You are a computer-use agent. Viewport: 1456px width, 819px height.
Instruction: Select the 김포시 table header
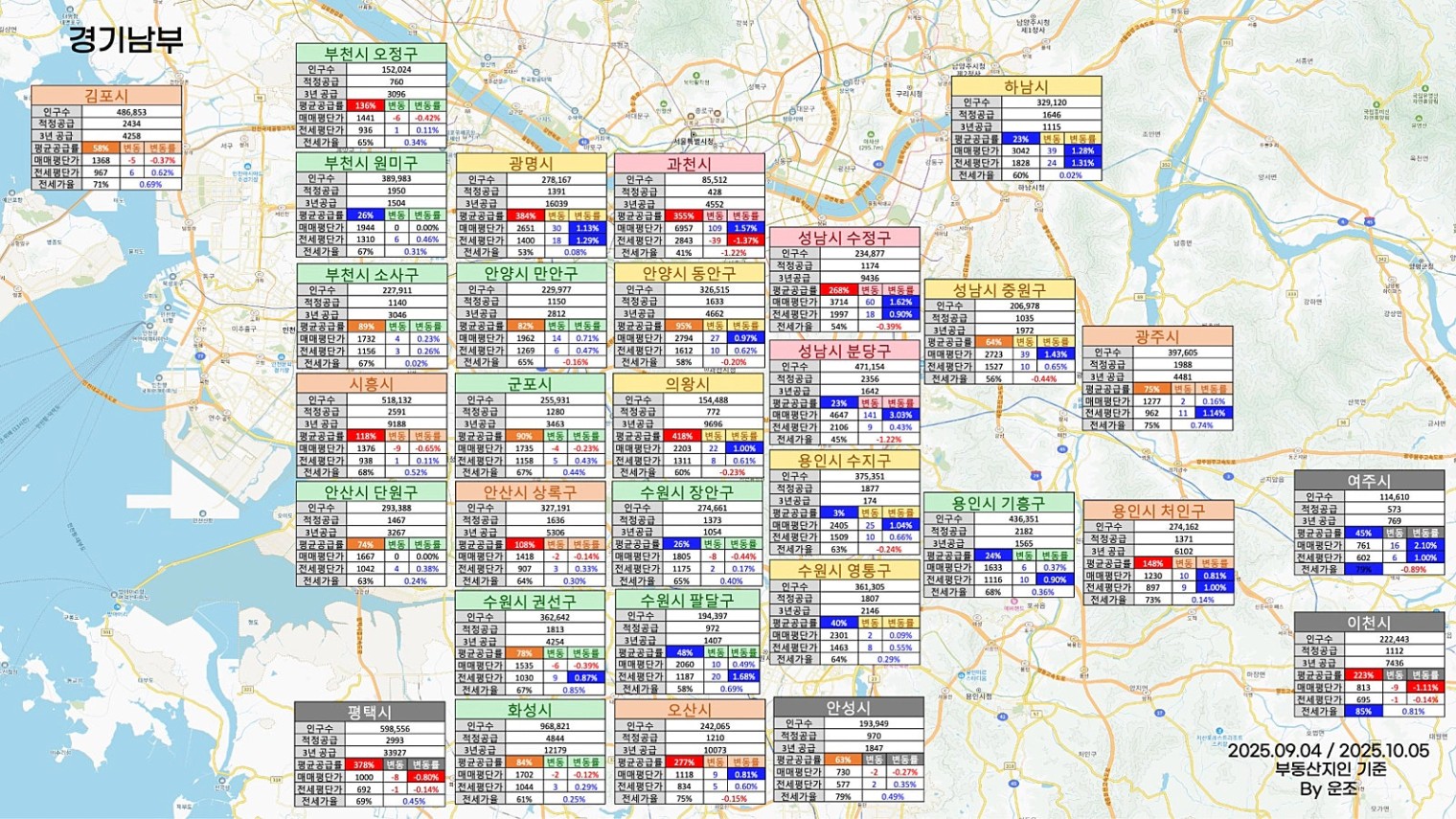point(106,96)
